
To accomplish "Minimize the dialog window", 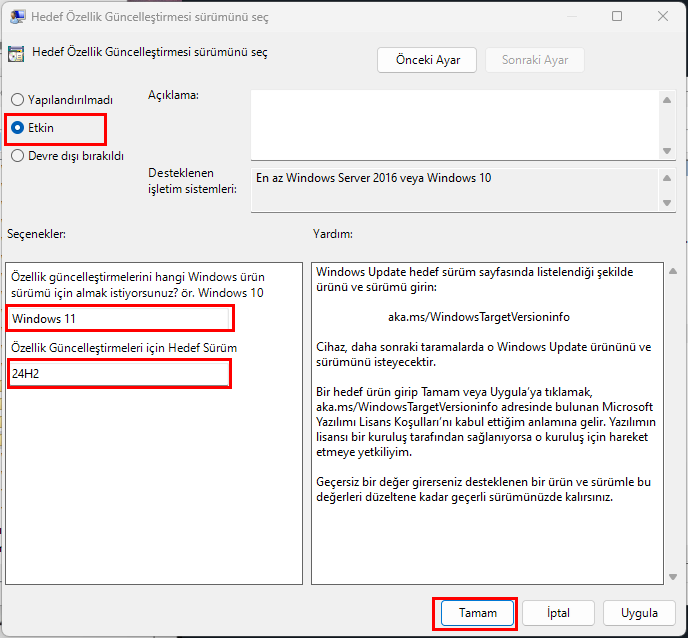I will point(571,16).
